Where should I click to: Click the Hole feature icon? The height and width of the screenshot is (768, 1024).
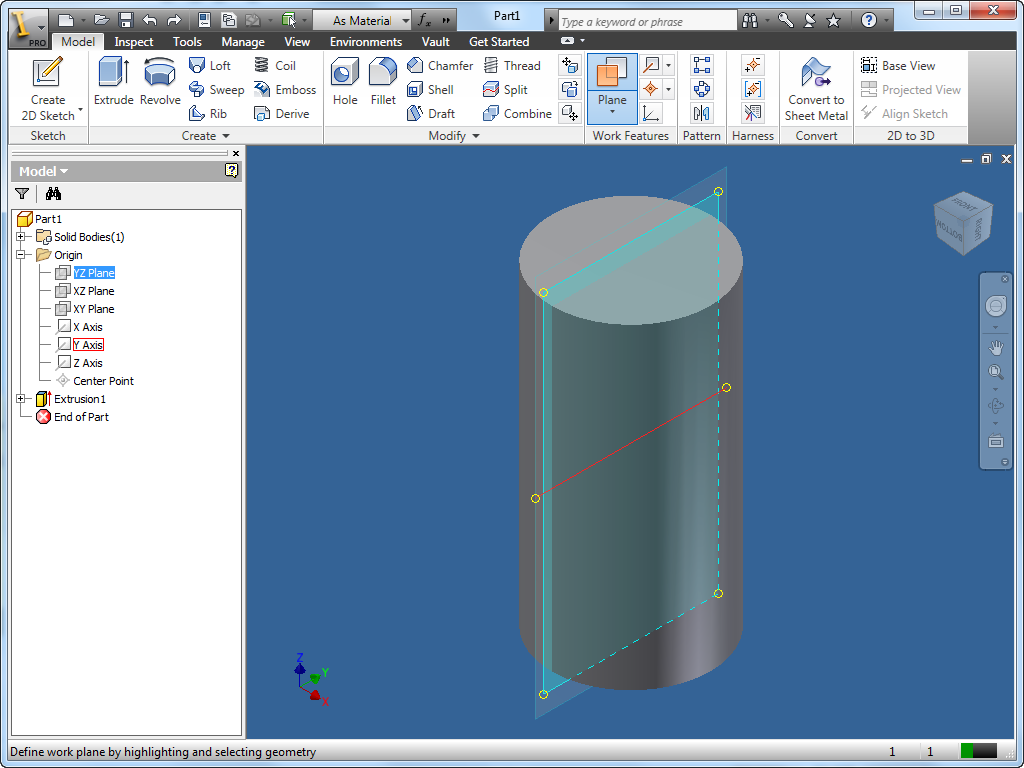(x=345, y=81)
